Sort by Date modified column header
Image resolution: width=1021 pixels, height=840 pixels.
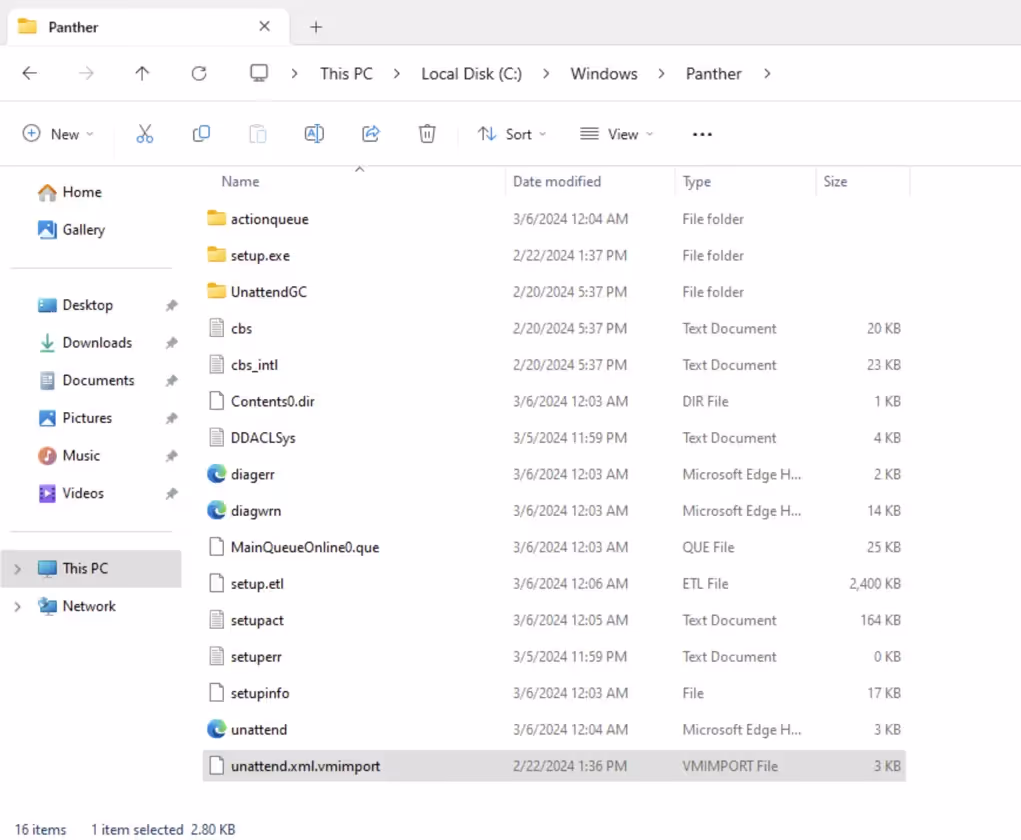coord(557,182)
